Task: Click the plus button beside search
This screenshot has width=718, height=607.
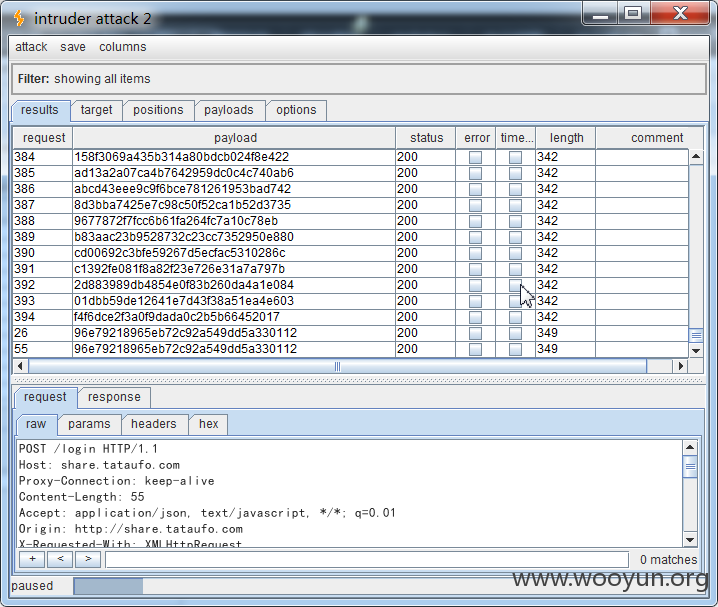Action: coord(32,559)
